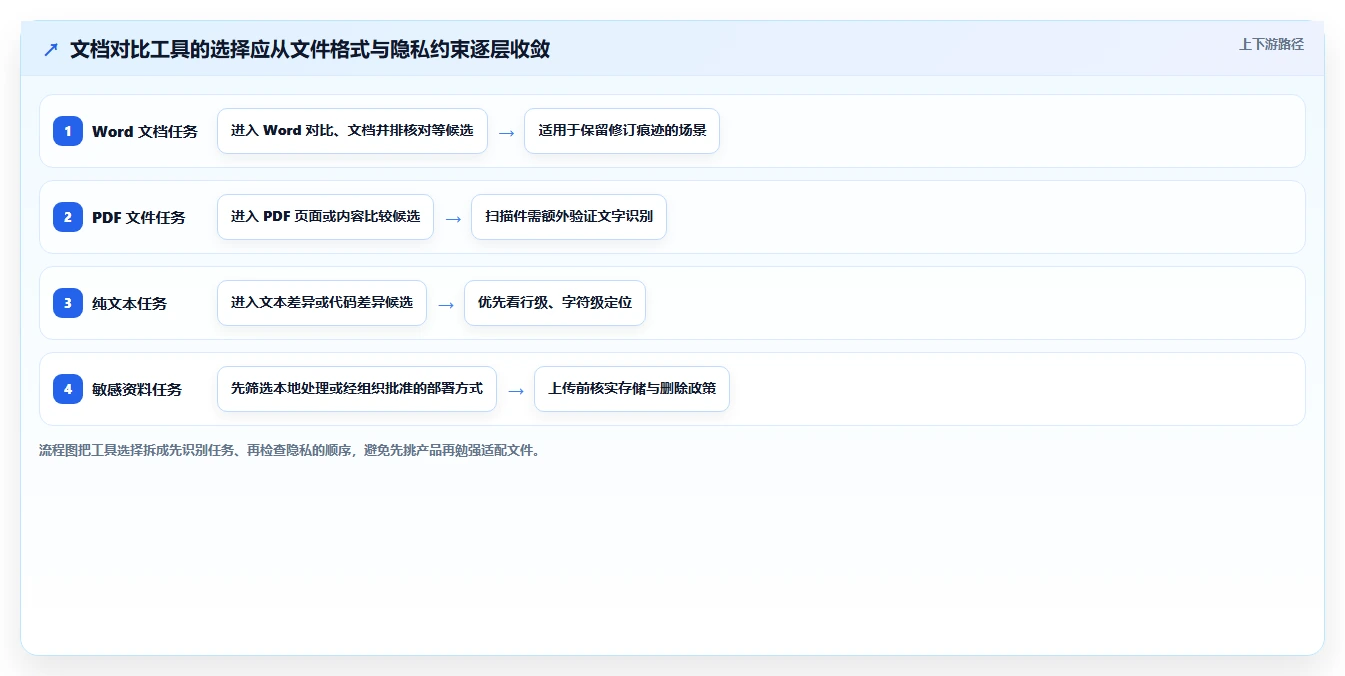This screenshot has width=1345, height=676.
Task: Select the 上下游路径 label
Action: 1271,44
